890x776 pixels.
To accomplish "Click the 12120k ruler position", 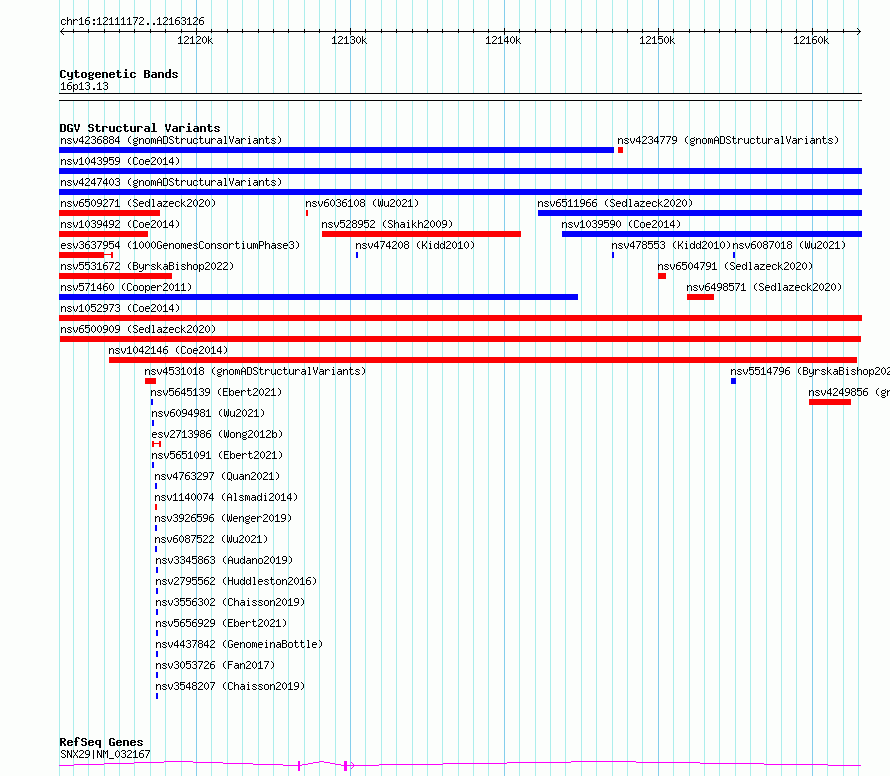I will (x=195, y=40).
